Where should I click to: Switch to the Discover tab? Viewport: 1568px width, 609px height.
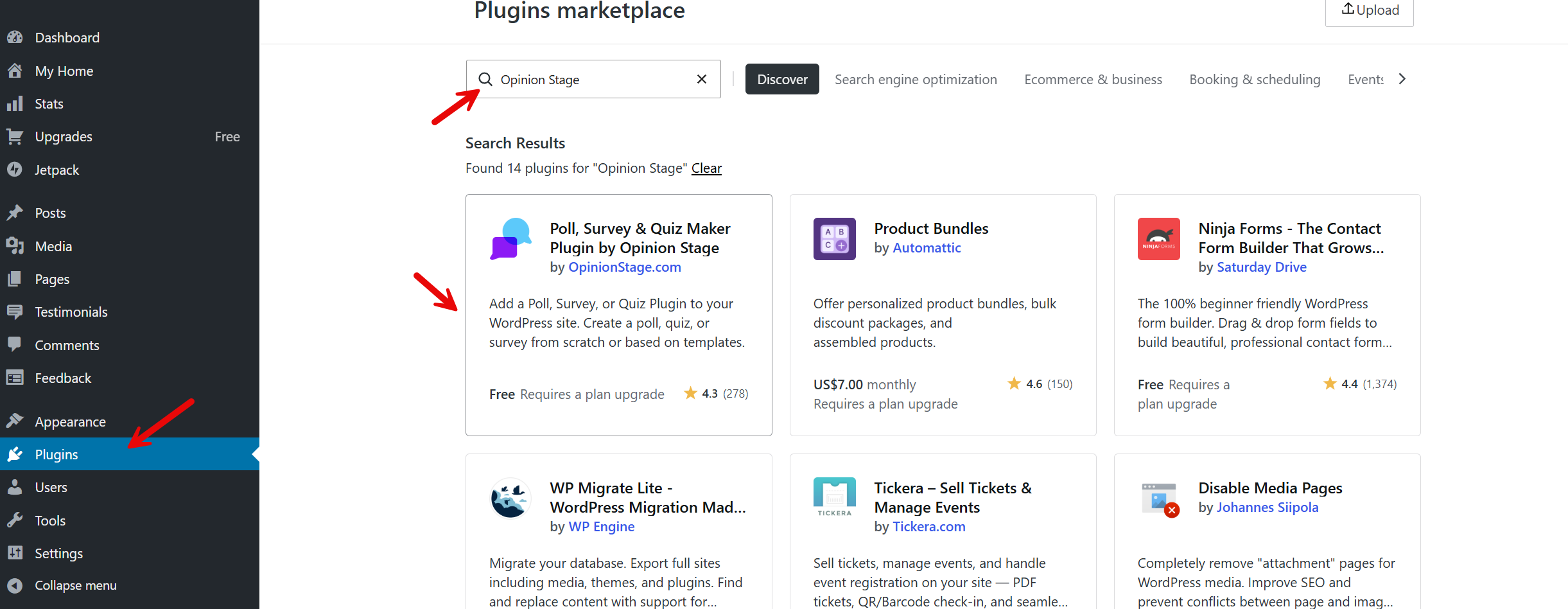[x=782, y=79]
